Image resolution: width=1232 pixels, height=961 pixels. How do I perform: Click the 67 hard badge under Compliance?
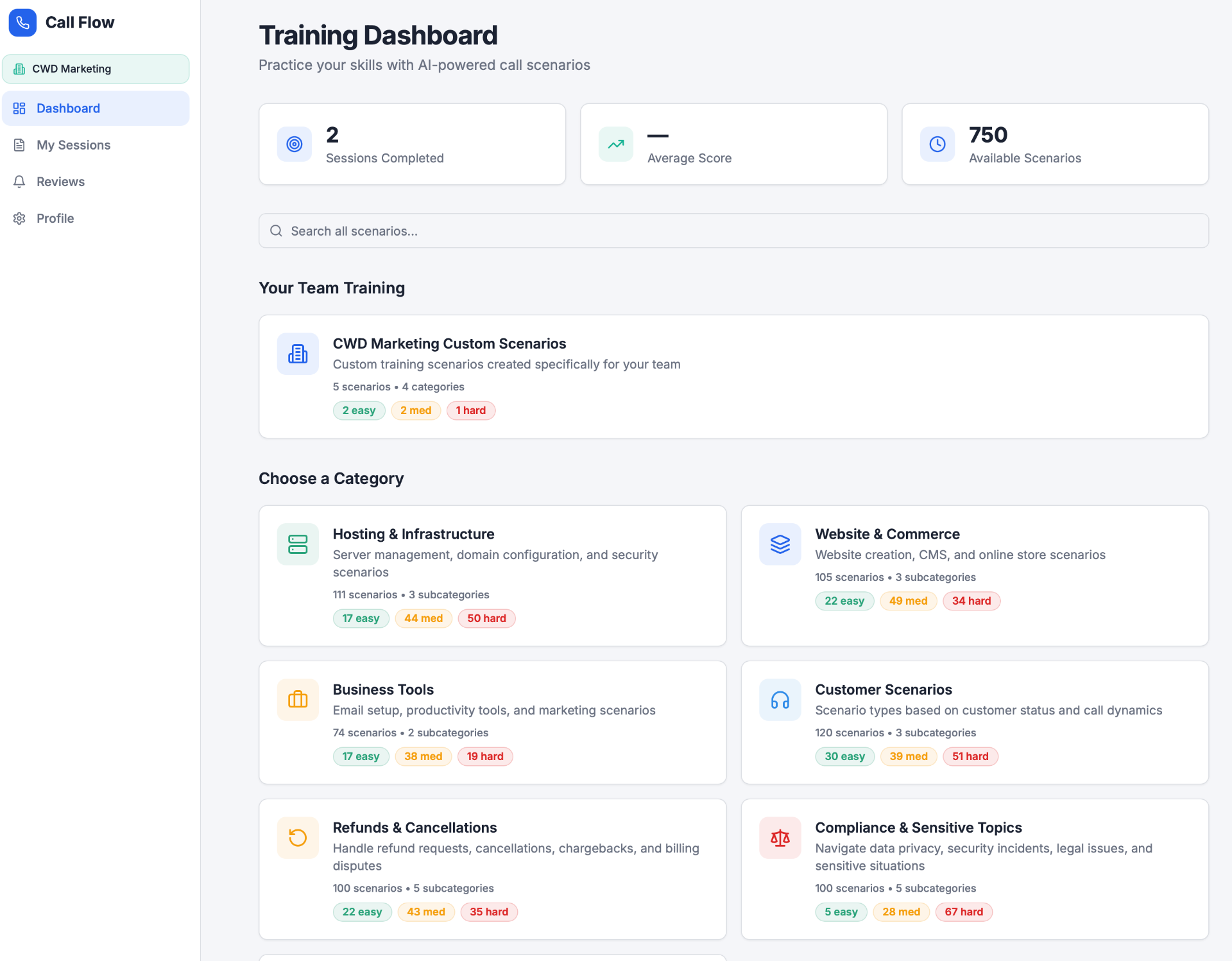coord(964,912)
